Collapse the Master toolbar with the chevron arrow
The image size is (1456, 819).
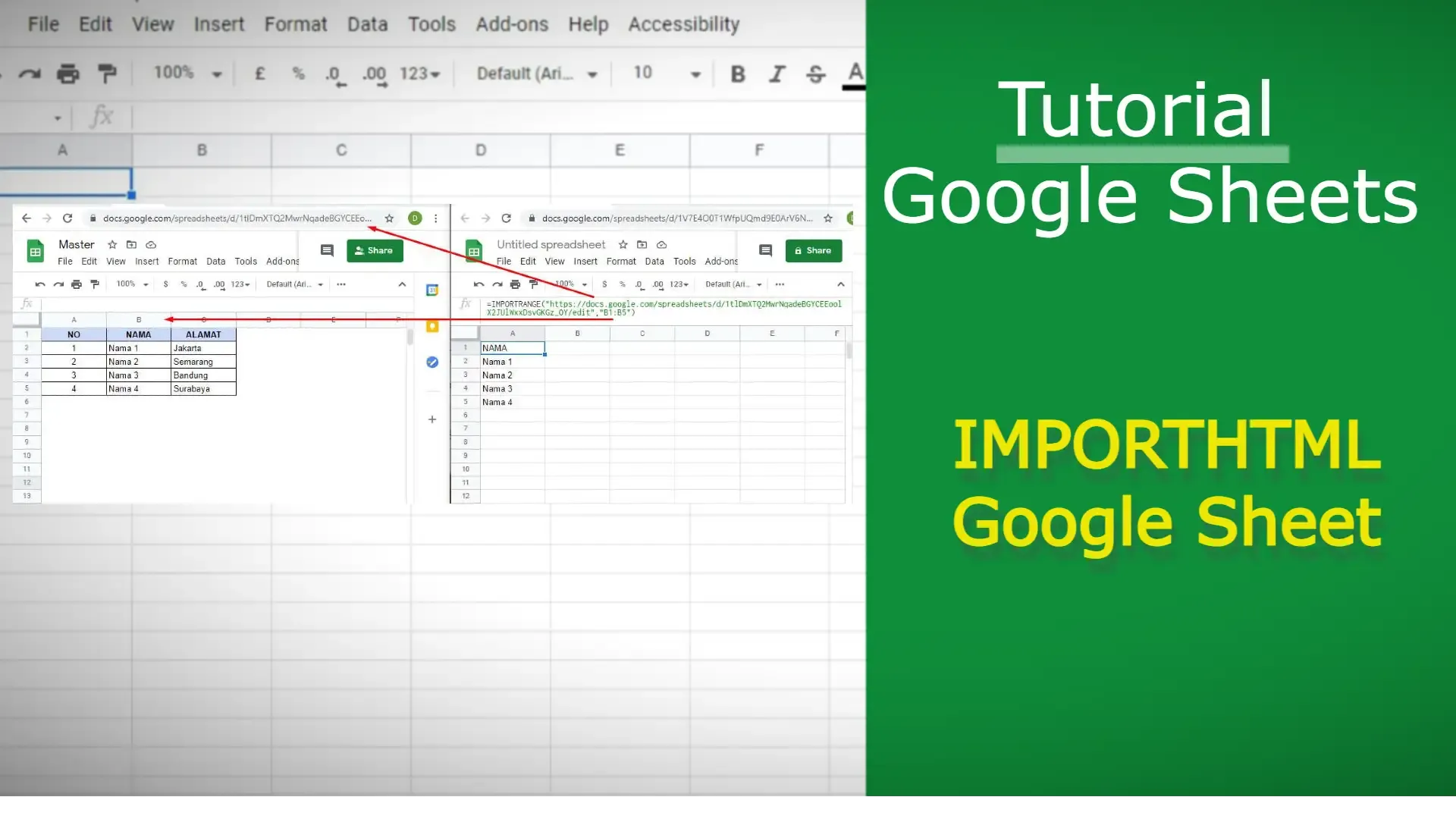click(402, 284)
